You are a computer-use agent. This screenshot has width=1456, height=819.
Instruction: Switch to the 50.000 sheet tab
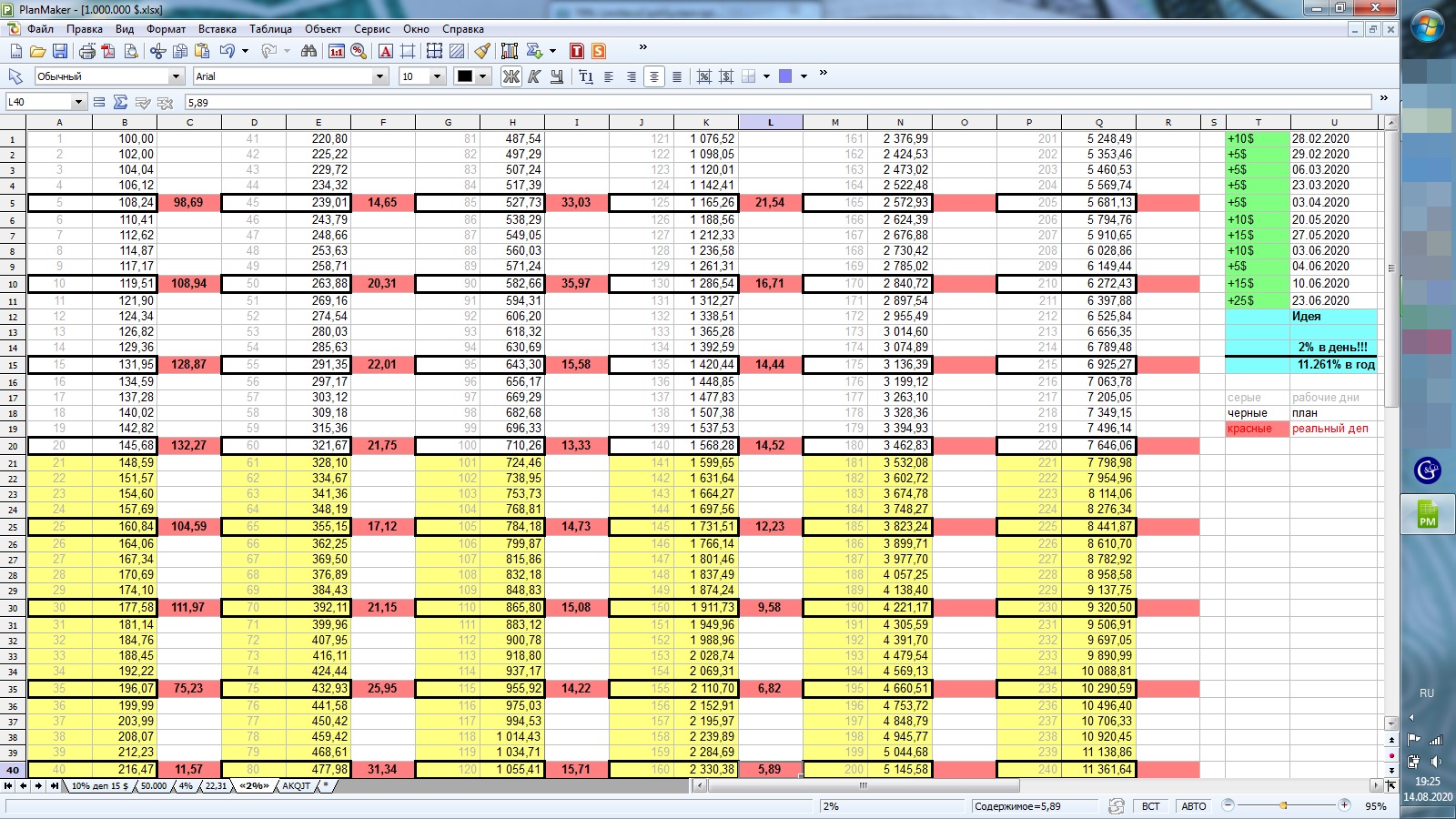pyautogui.click(x=153, y=785)
